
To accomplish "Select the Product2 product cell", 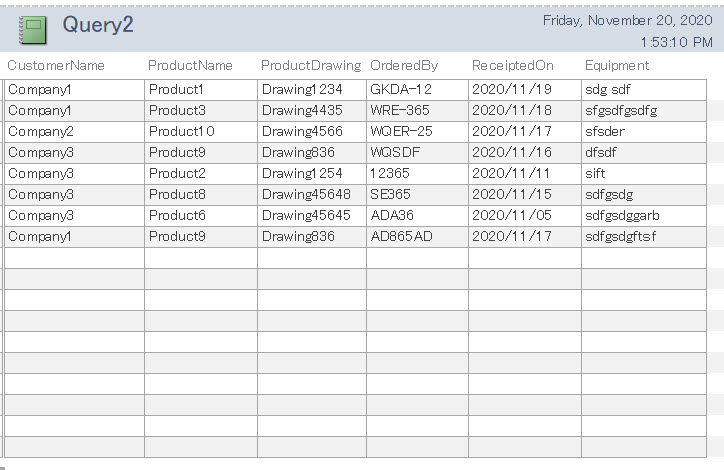I will tap(177, 173).
